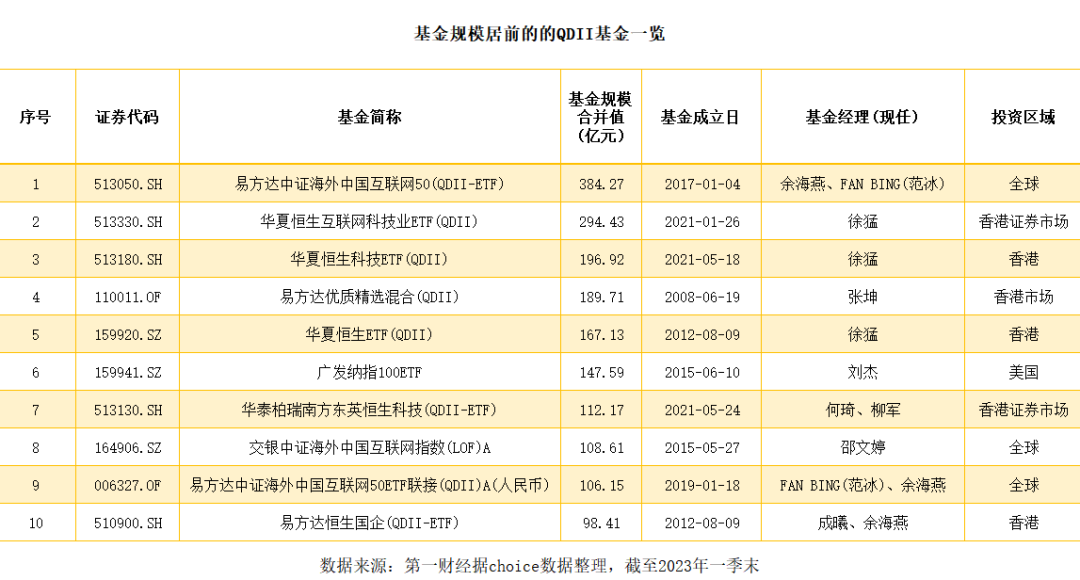
Task: Click security code 513050.SH
Action: pyautogui.click(x=128, y=184)
